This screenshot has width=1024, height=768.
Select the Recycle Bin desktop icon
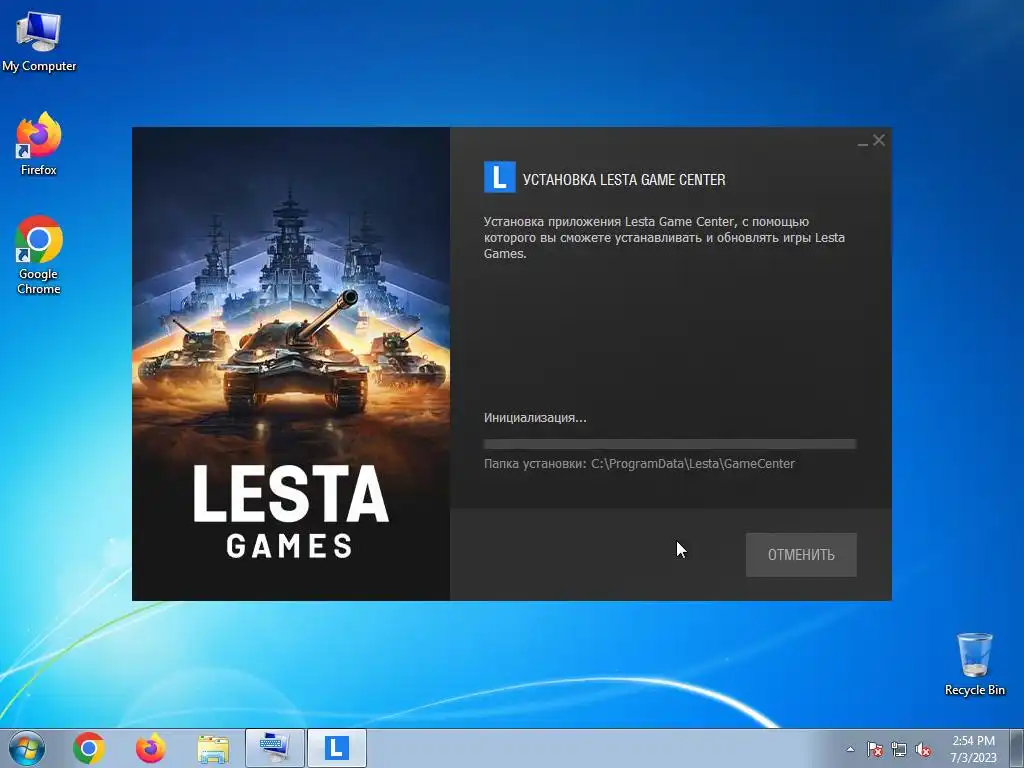(x=974, y=664)
